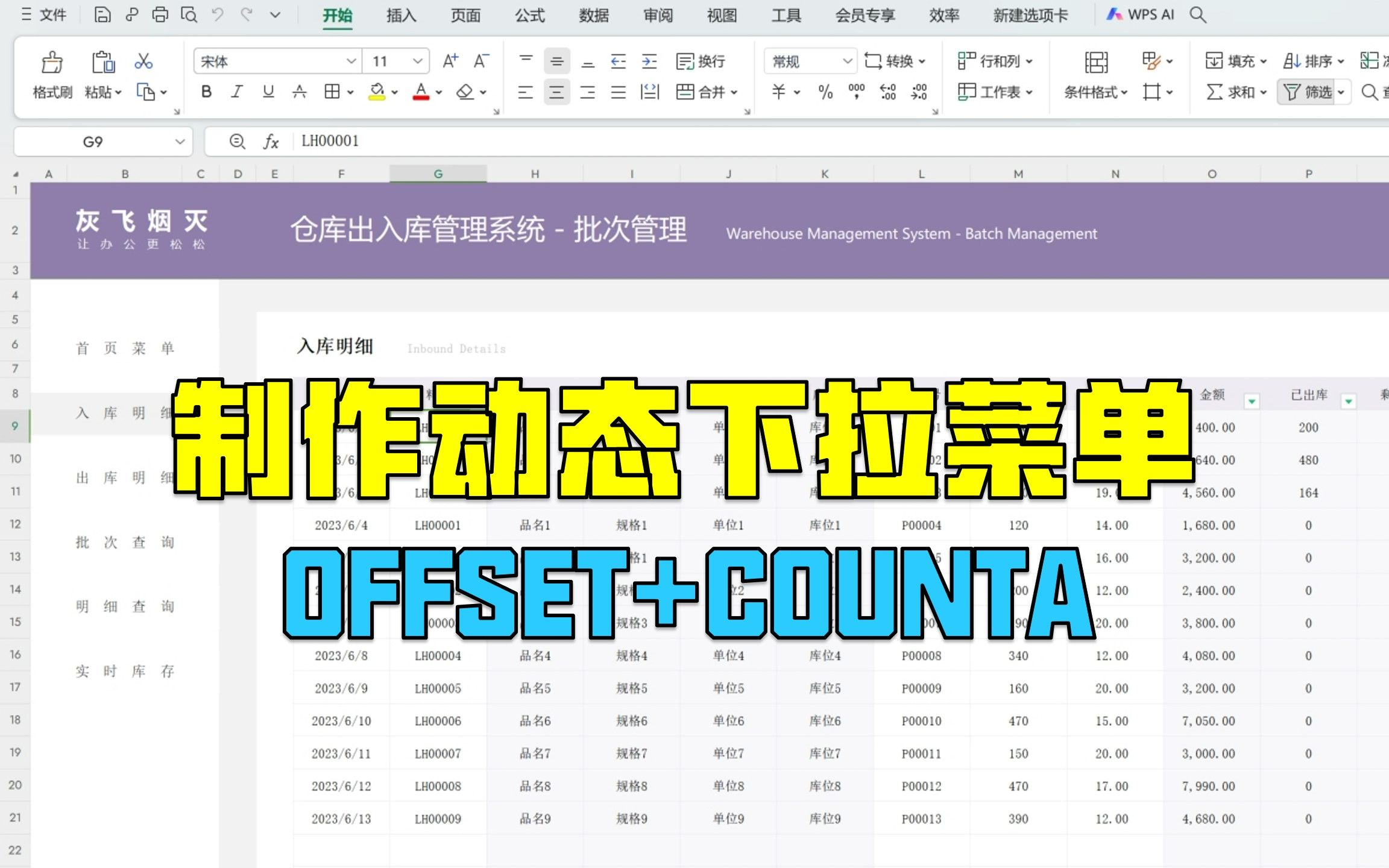Expand the number format dropdown (常规)
1389x868 pixels.
tap(846, 61)
